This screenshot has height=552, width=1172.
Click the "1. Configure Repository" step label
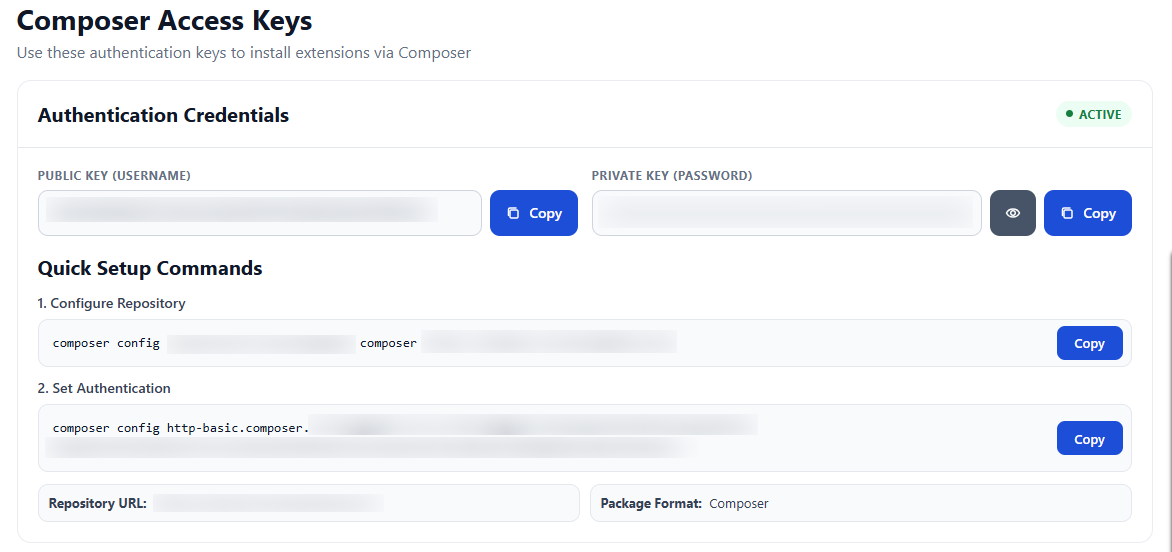pyautogui.click(x=112, y=303)
